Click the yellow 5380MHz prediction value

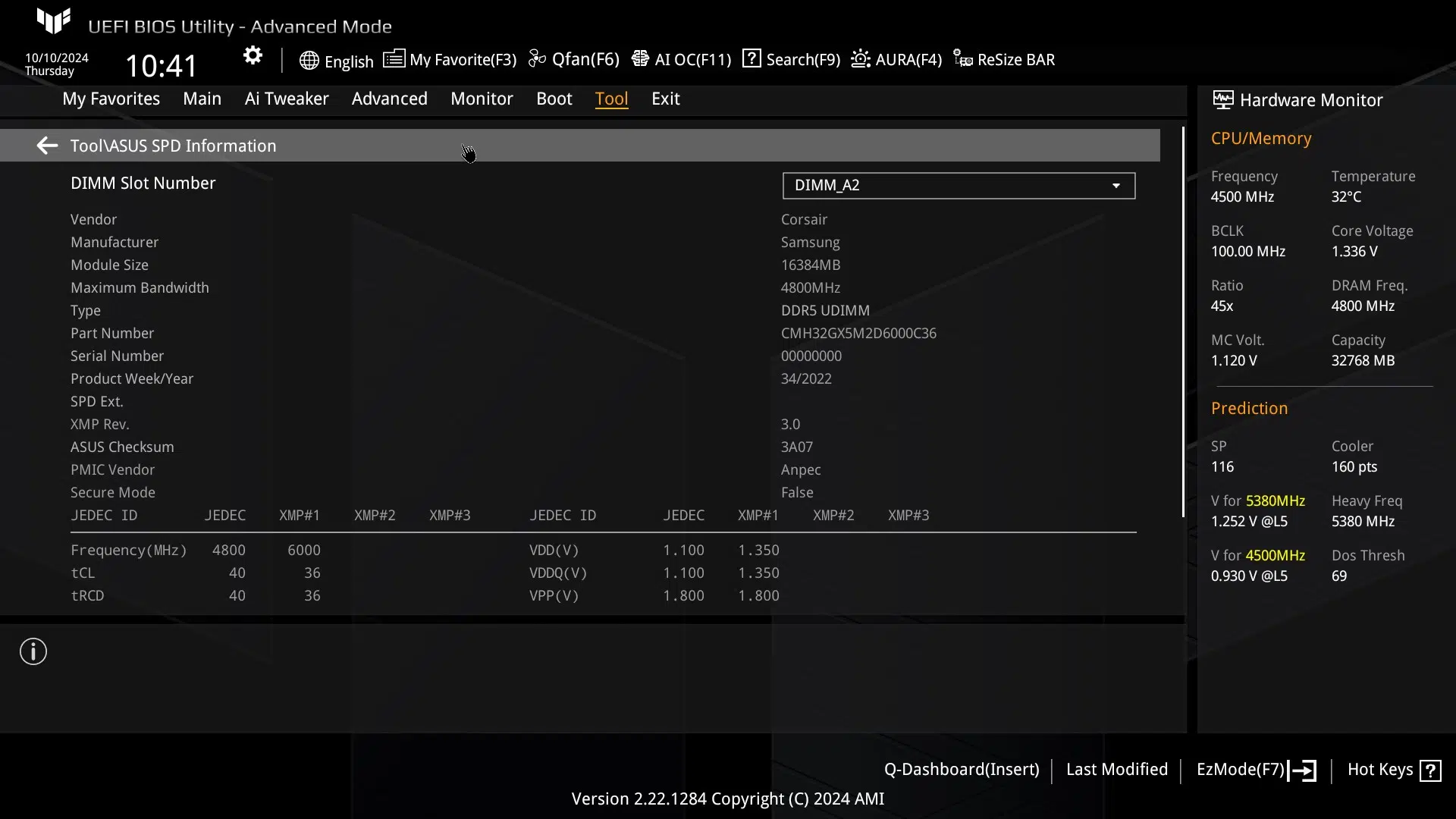[1276, 501]
